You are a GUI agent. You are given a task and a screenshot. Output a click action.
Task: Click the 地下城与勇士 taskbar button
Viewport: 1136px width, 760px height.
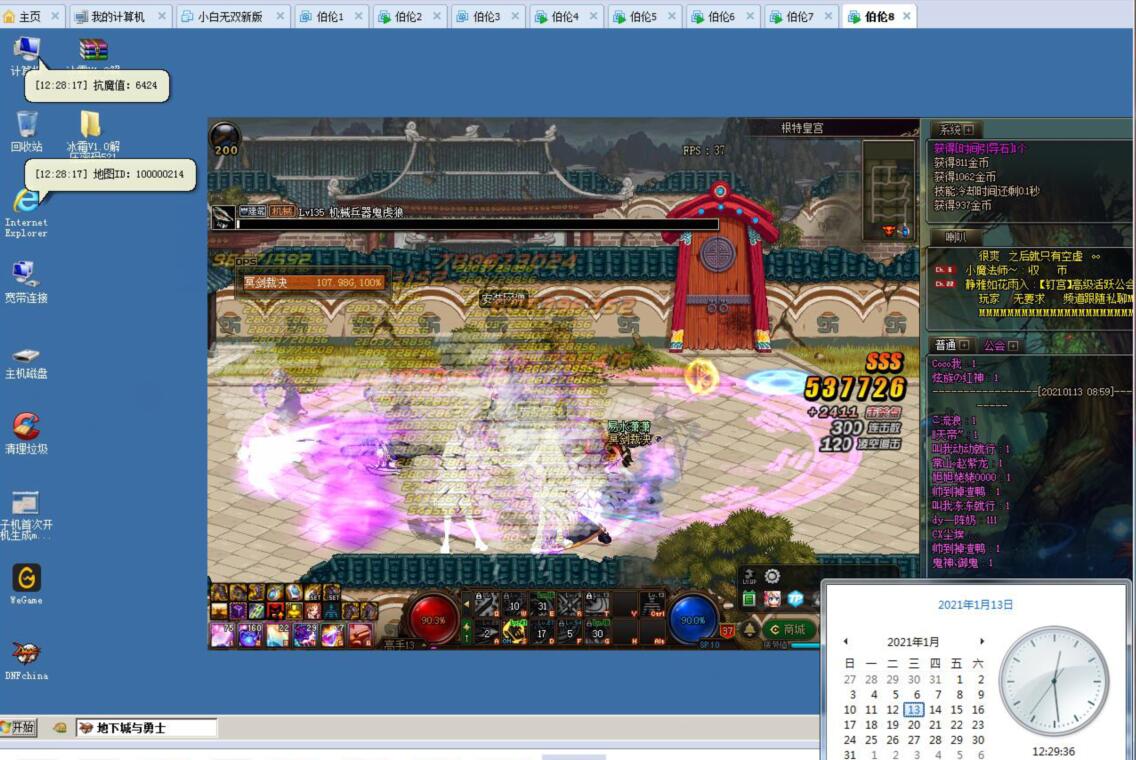pyautogui.click(x=146, y=727)
